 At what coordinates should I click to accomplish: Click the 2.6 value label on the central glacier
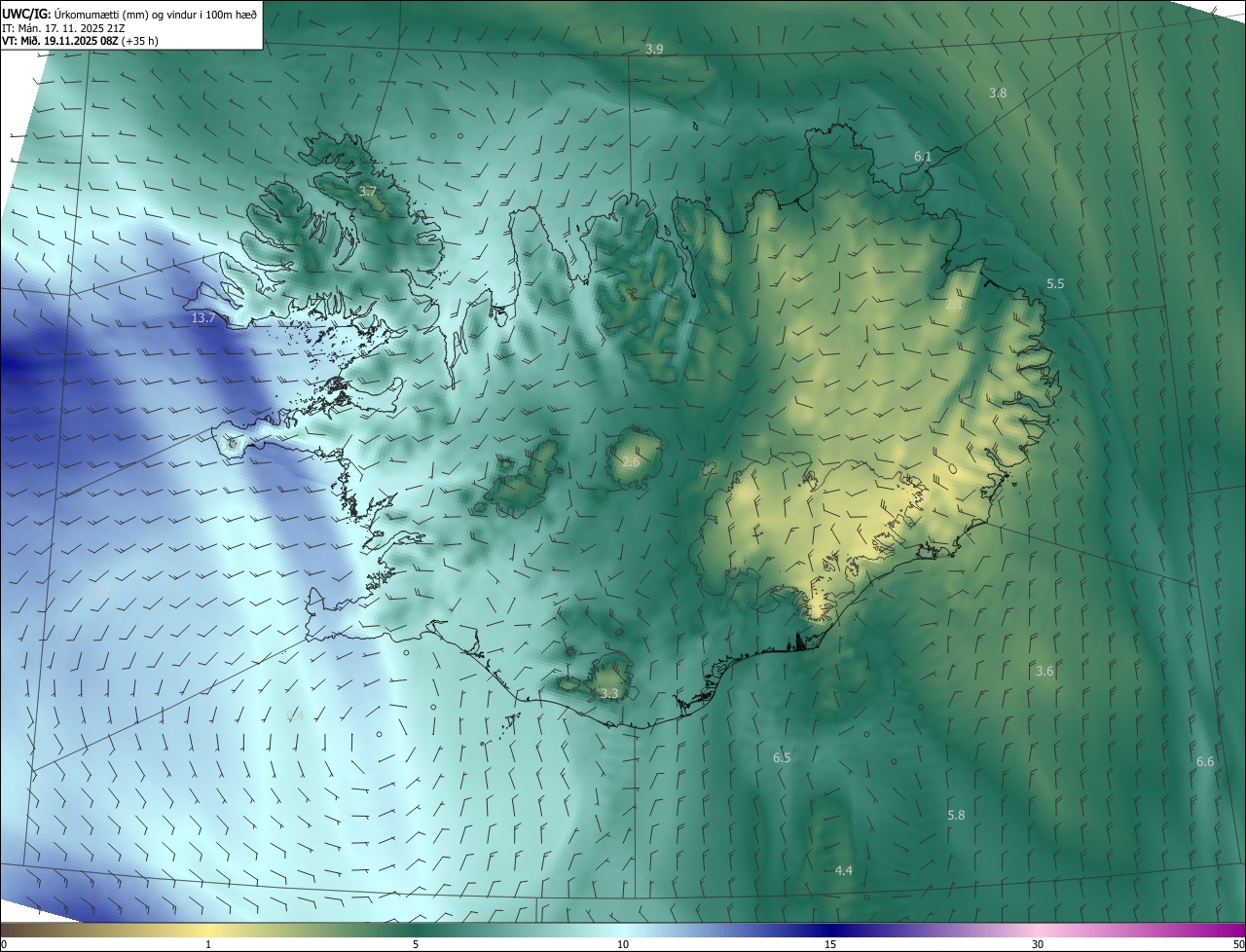point(631,461)
